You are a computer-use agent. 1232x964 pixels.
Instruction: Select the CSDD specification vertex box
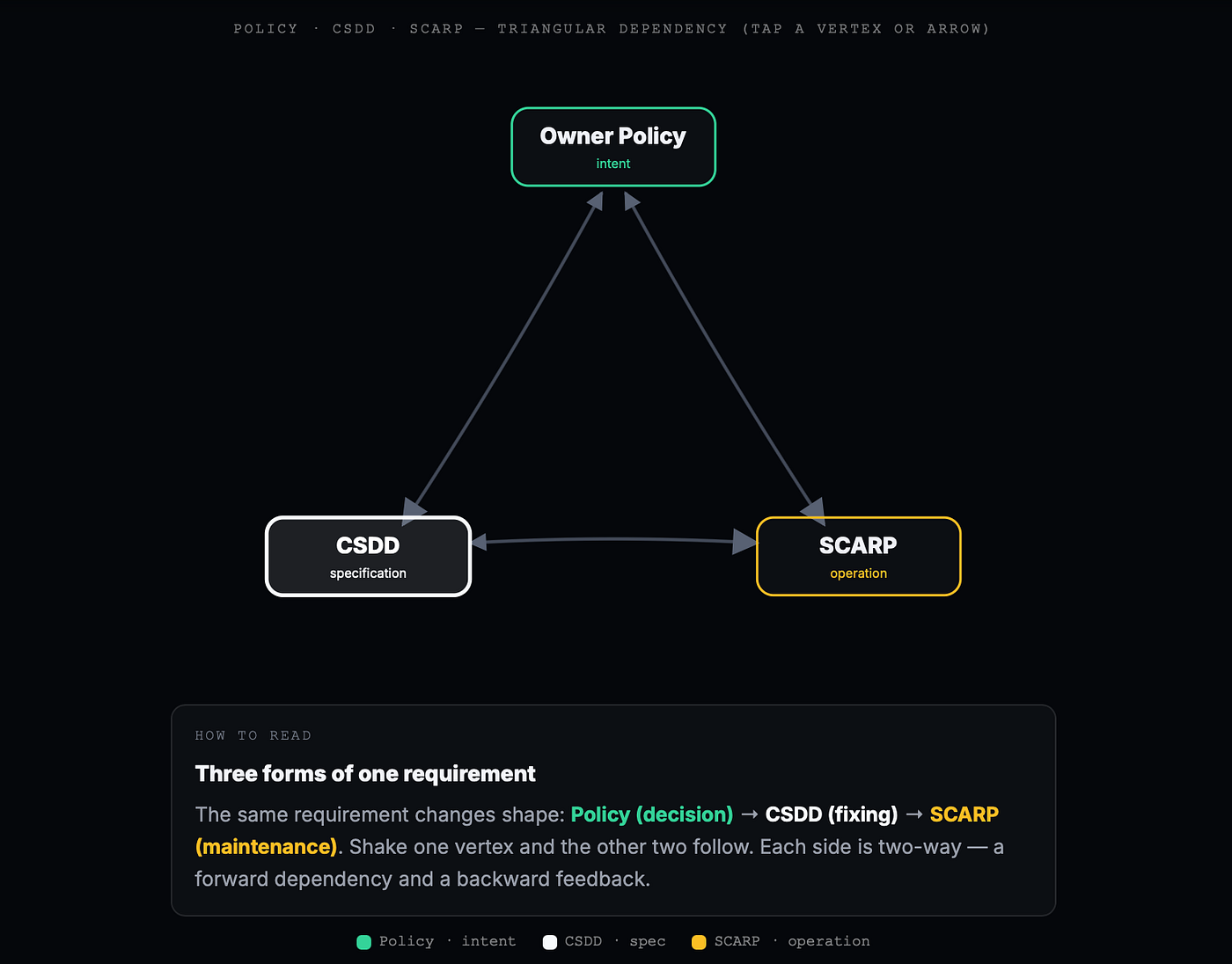click(x=368, y=557)
